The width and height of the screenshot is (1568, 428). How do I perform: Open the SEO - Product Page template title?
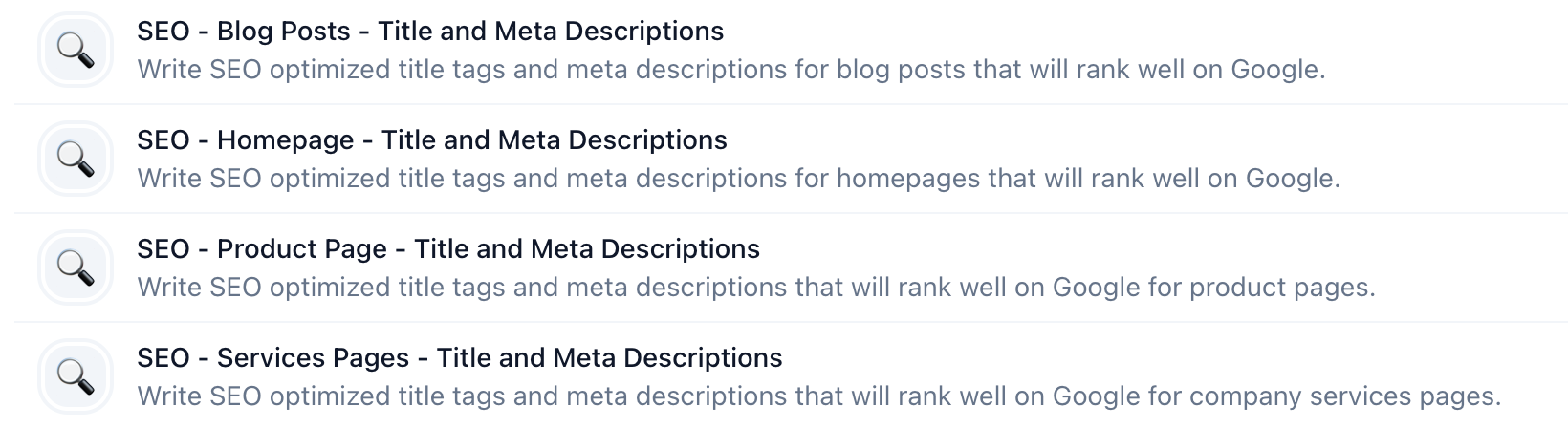point(448,249)
